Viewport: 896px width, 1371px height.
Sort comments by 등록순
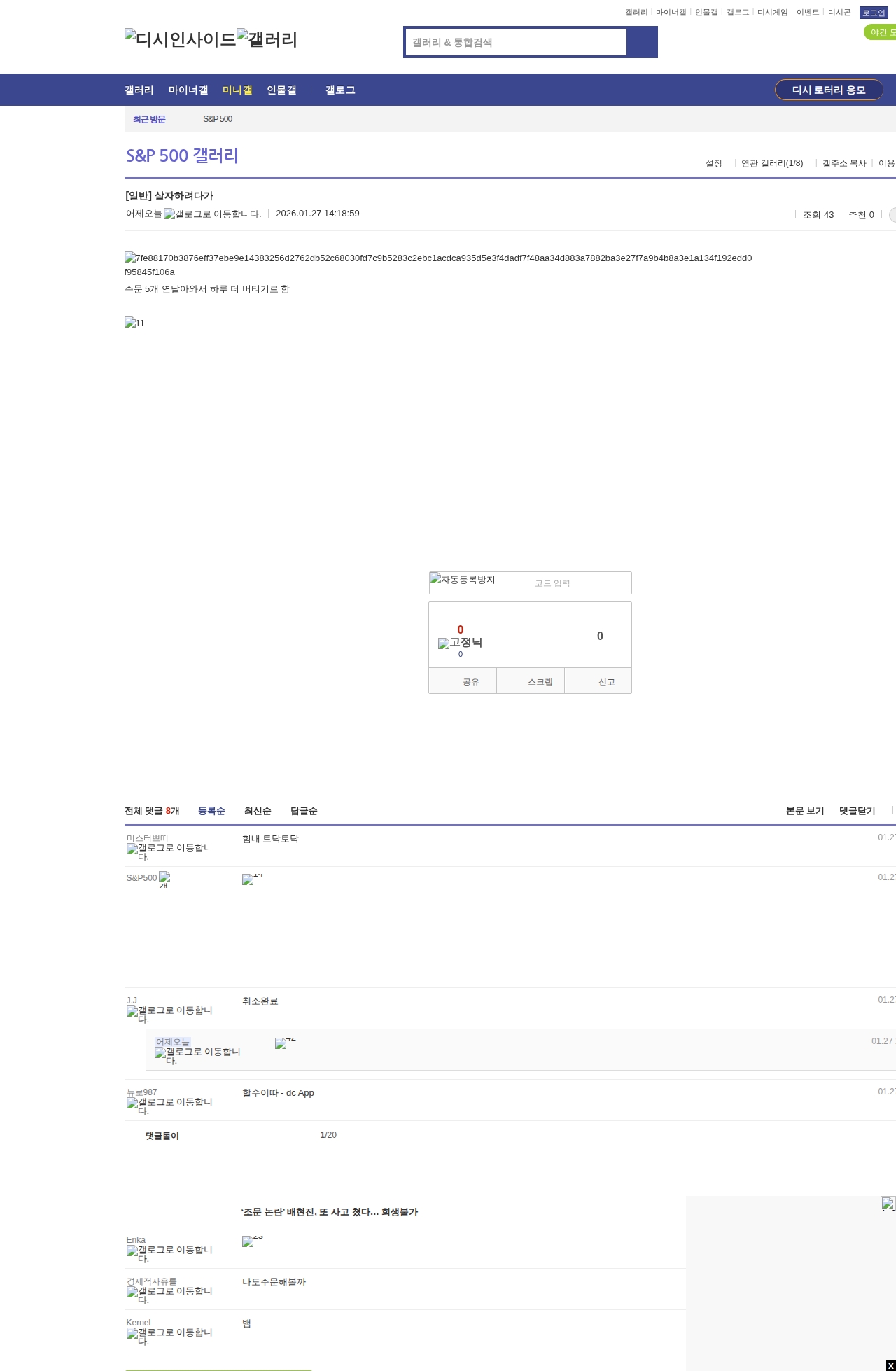pos(211,811)
